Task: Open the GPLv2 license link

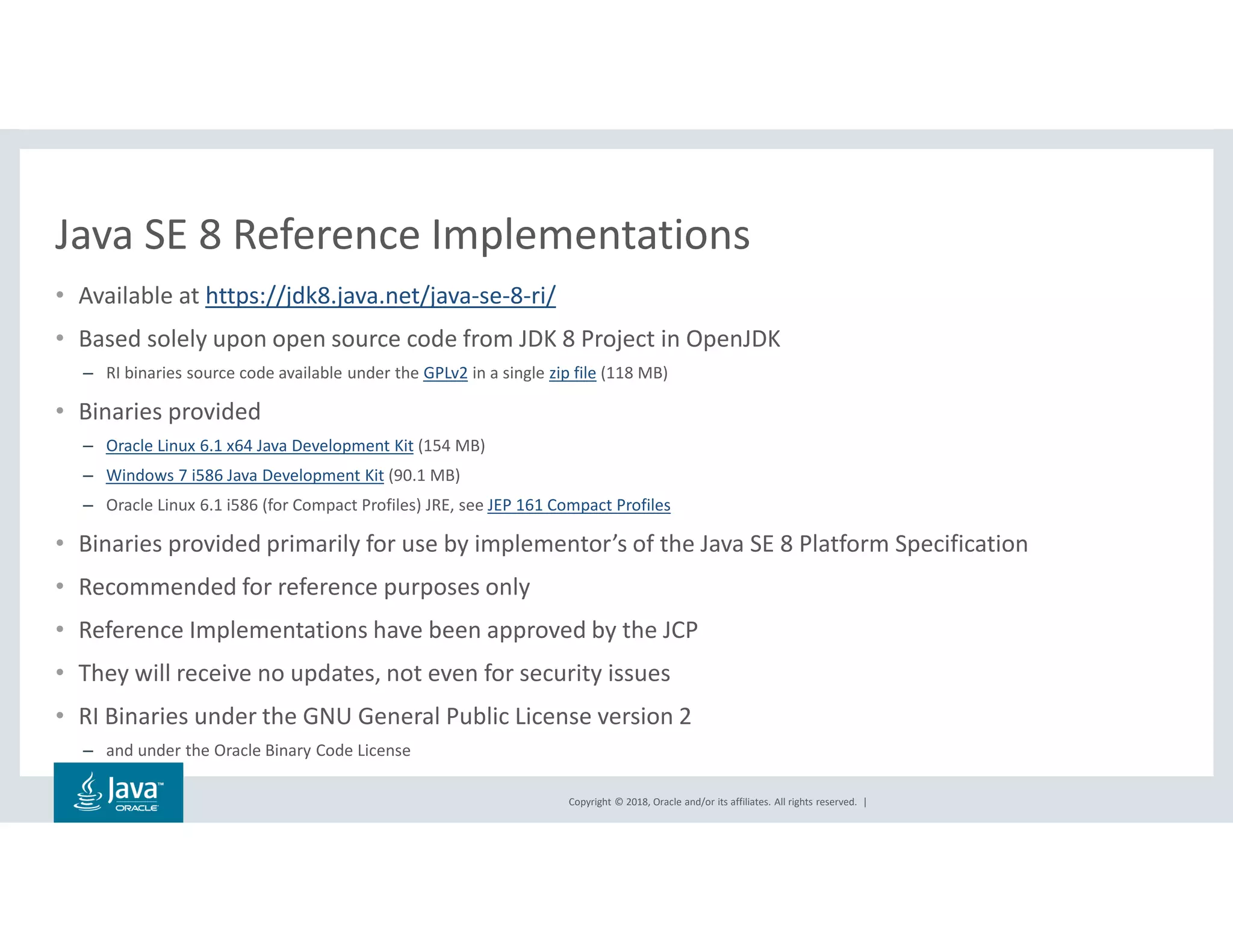Action: tap(445, 373)
